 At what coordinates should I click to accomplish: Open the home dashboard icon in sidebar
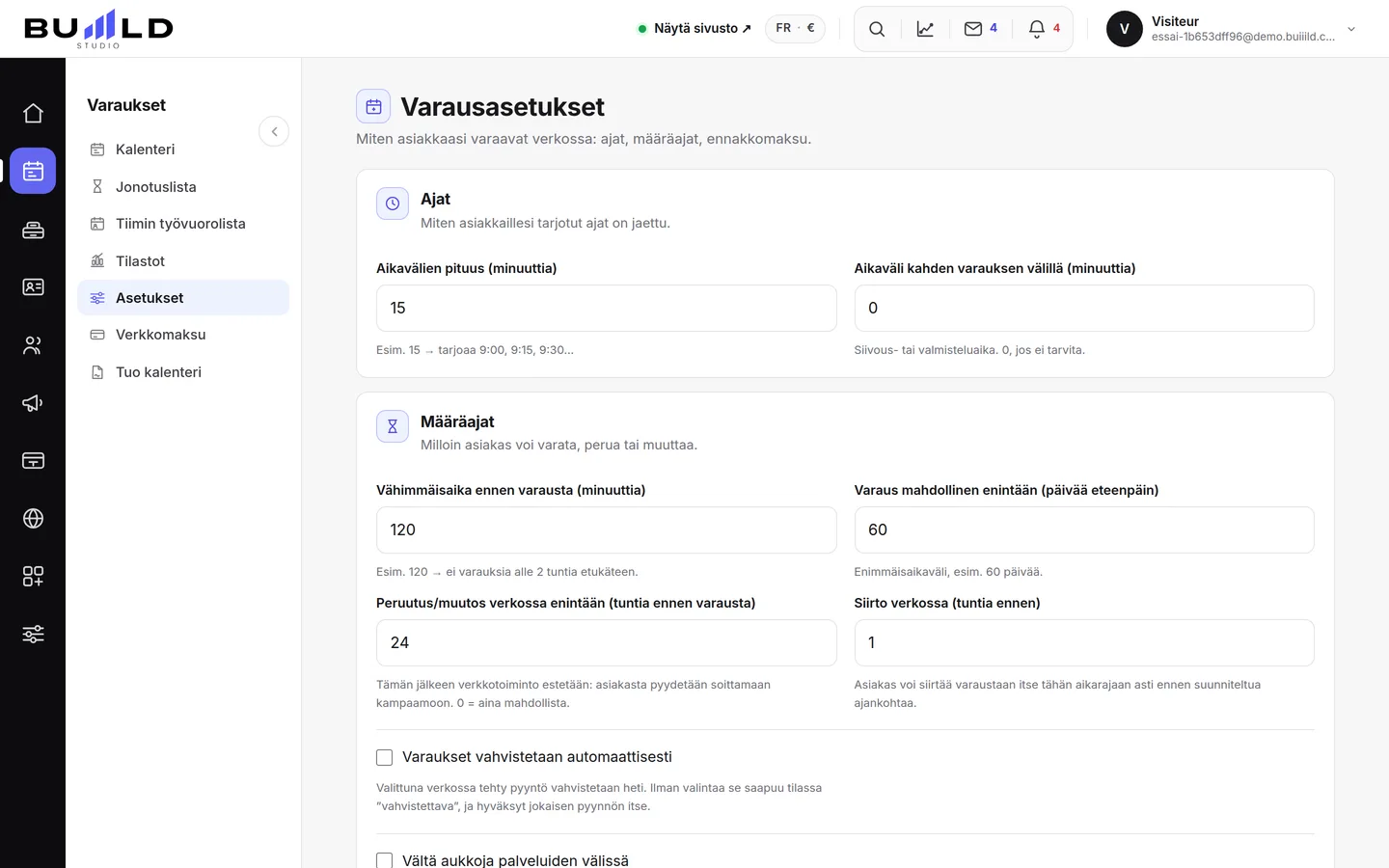pos(33,114)
